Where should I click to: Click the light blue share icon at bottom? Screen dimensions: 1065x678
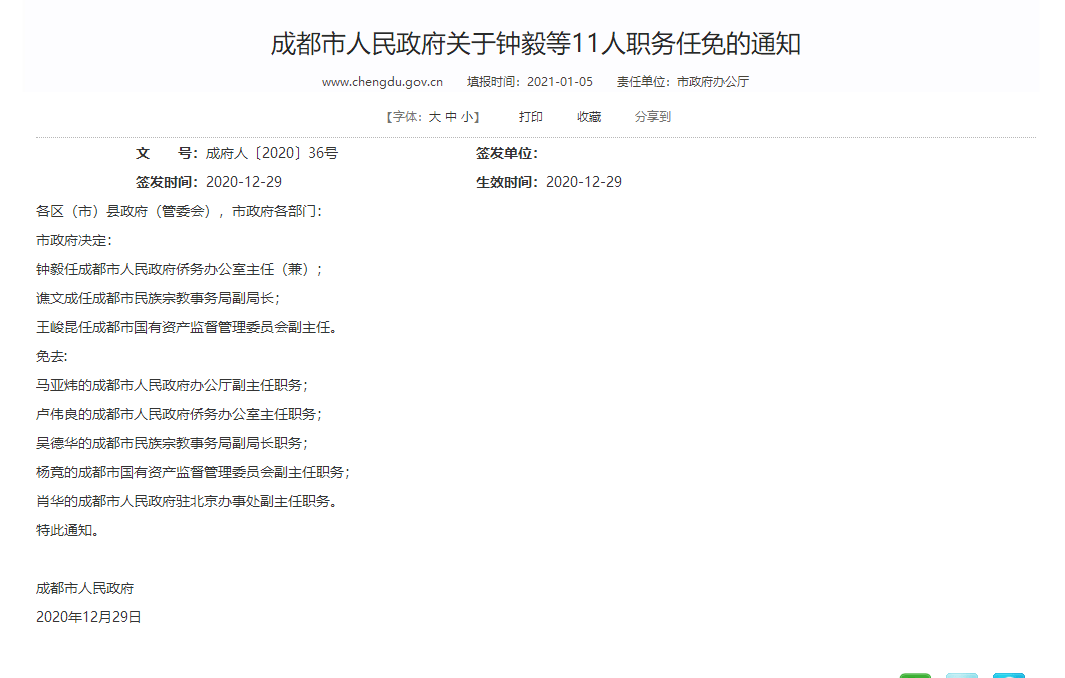pos(962,675)
